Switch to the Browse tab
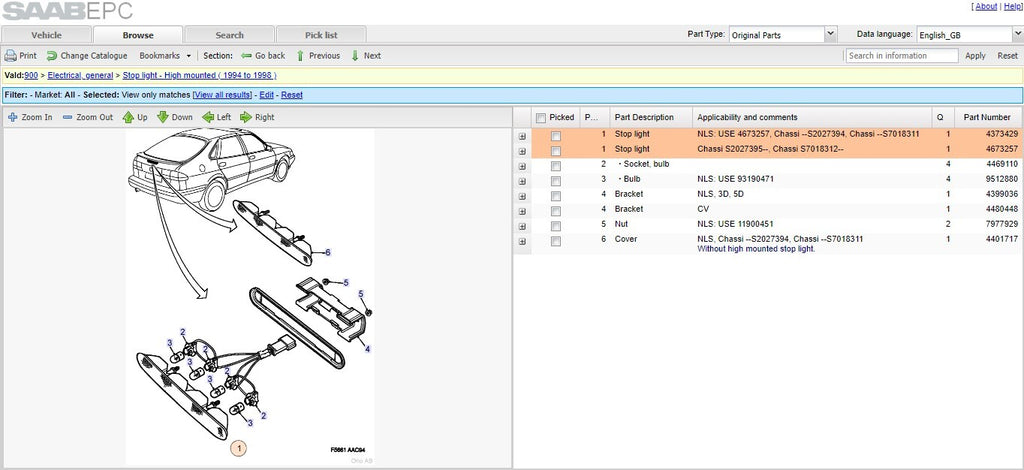The height and width of the screenshot is (470, 1024). pos(138,35)
